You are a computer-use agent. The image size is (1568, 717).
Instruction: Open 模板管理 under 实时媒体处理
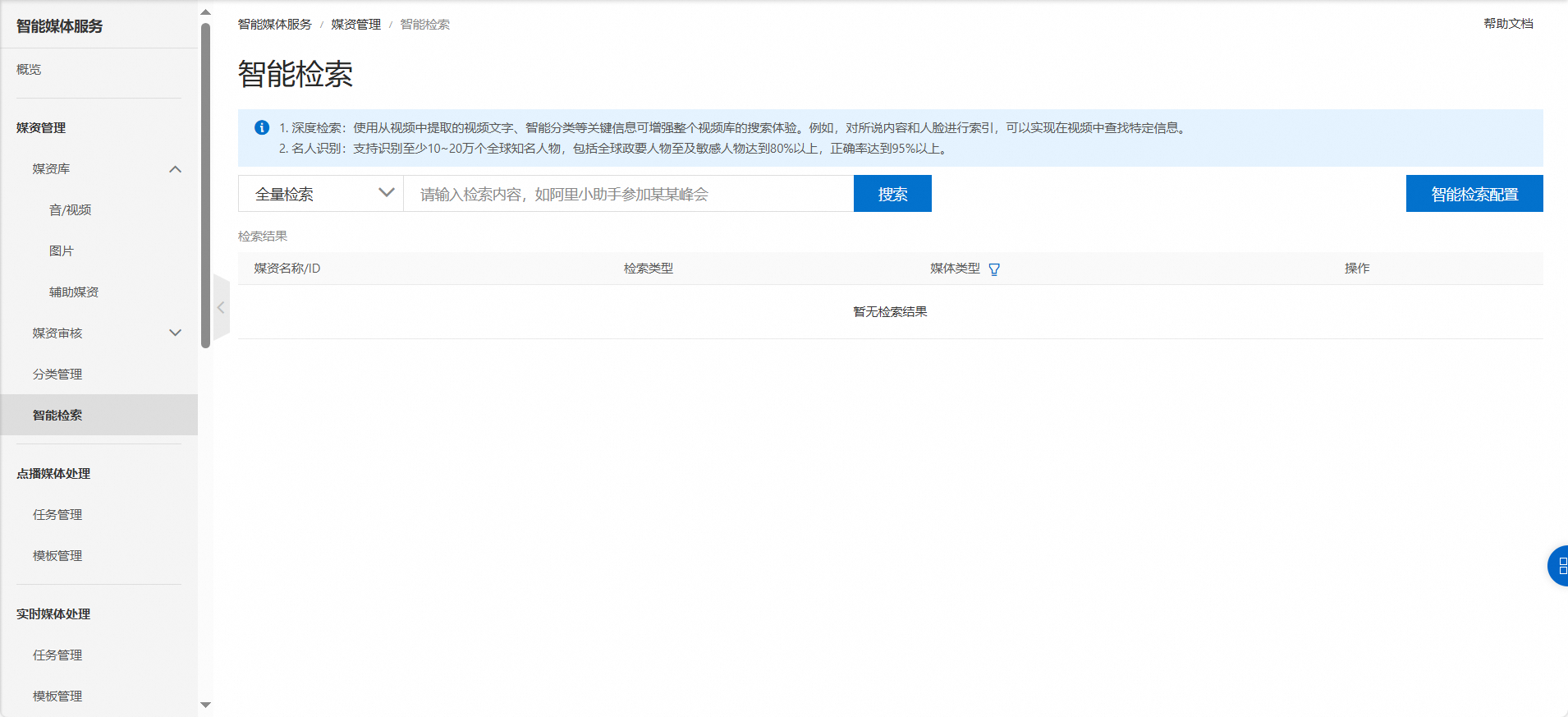(x=57, y=696)
